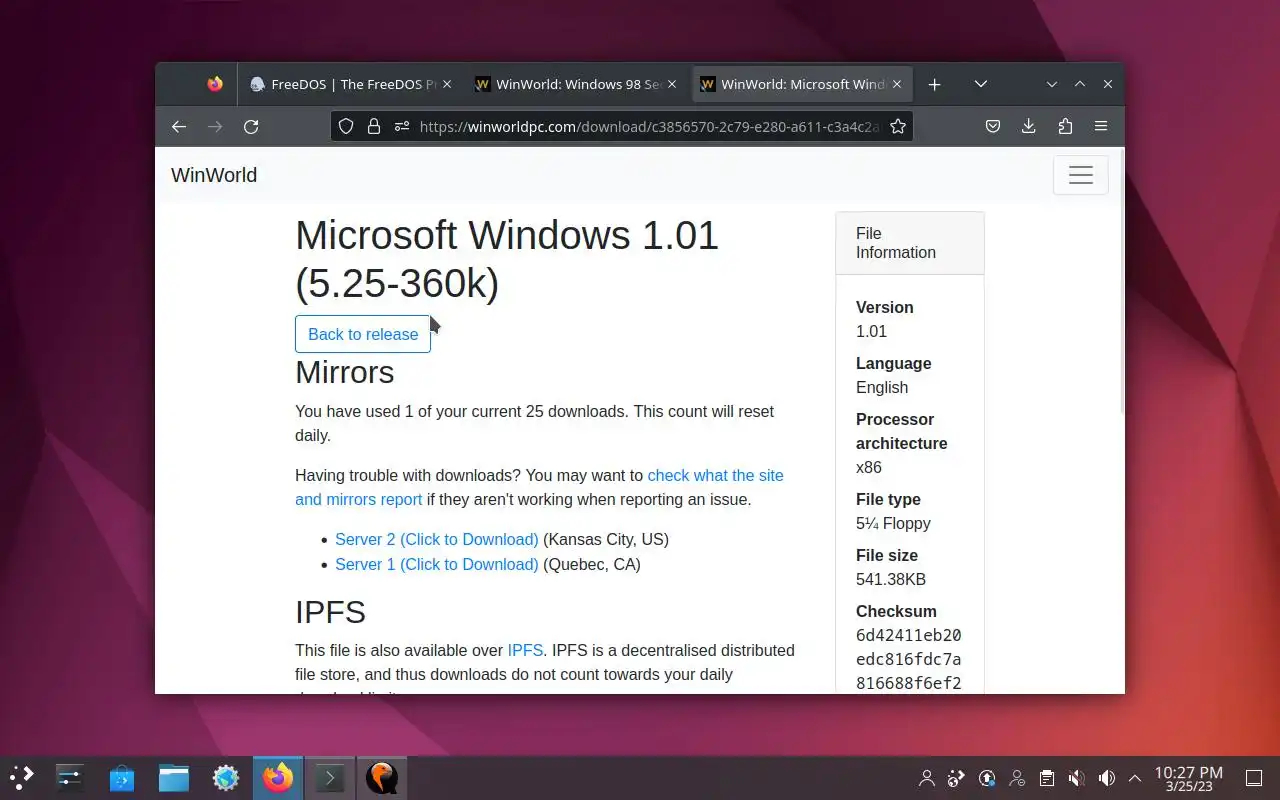Viewport: 1280px width, 800px height.
Task: Open the Extensions puzzle-piece menu
Action: coord(1065,126)
